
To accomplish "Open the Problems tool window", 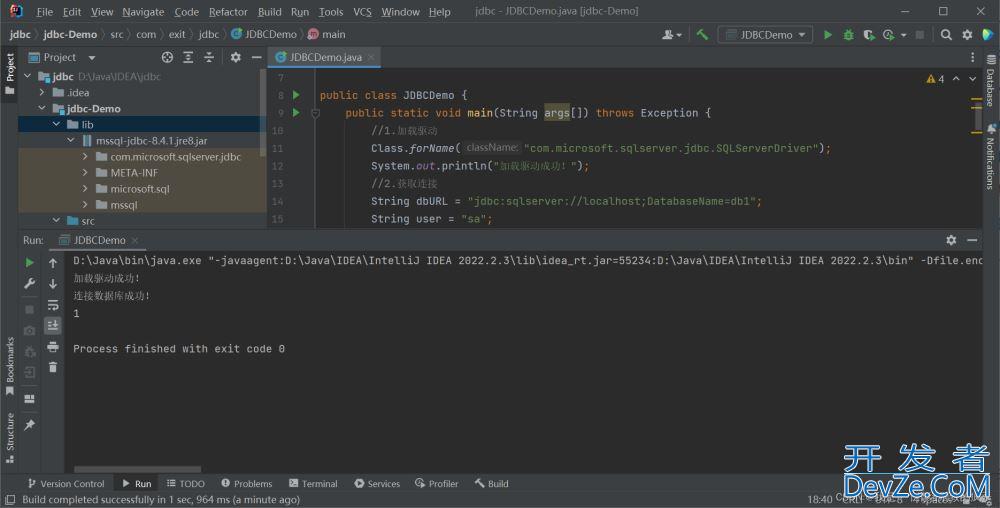I will pos(247,484).
